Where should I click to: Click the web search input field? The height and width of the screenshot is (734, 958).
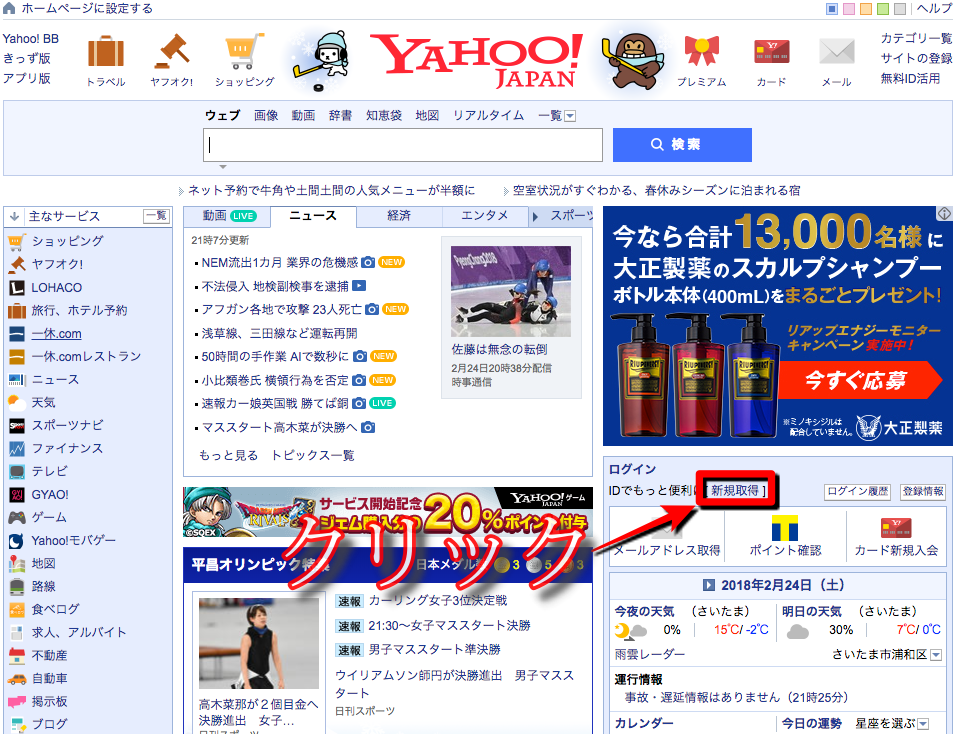pos(403,145)
